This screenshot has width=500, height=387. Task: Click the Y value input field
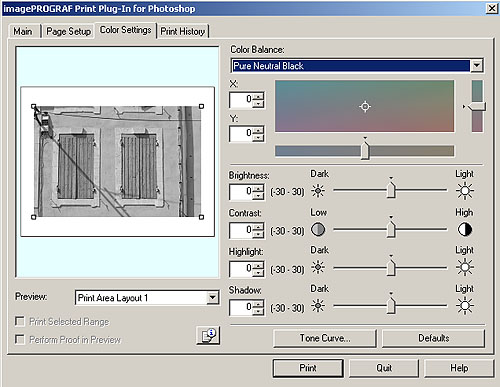point(241,133)
